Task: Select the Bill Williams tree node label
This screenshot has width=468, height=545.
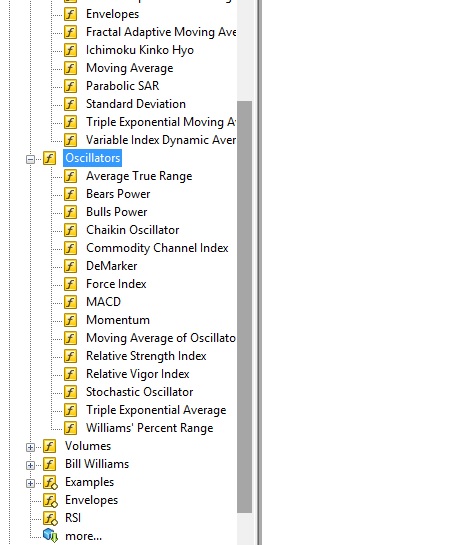Action: [x=97, y=464]
